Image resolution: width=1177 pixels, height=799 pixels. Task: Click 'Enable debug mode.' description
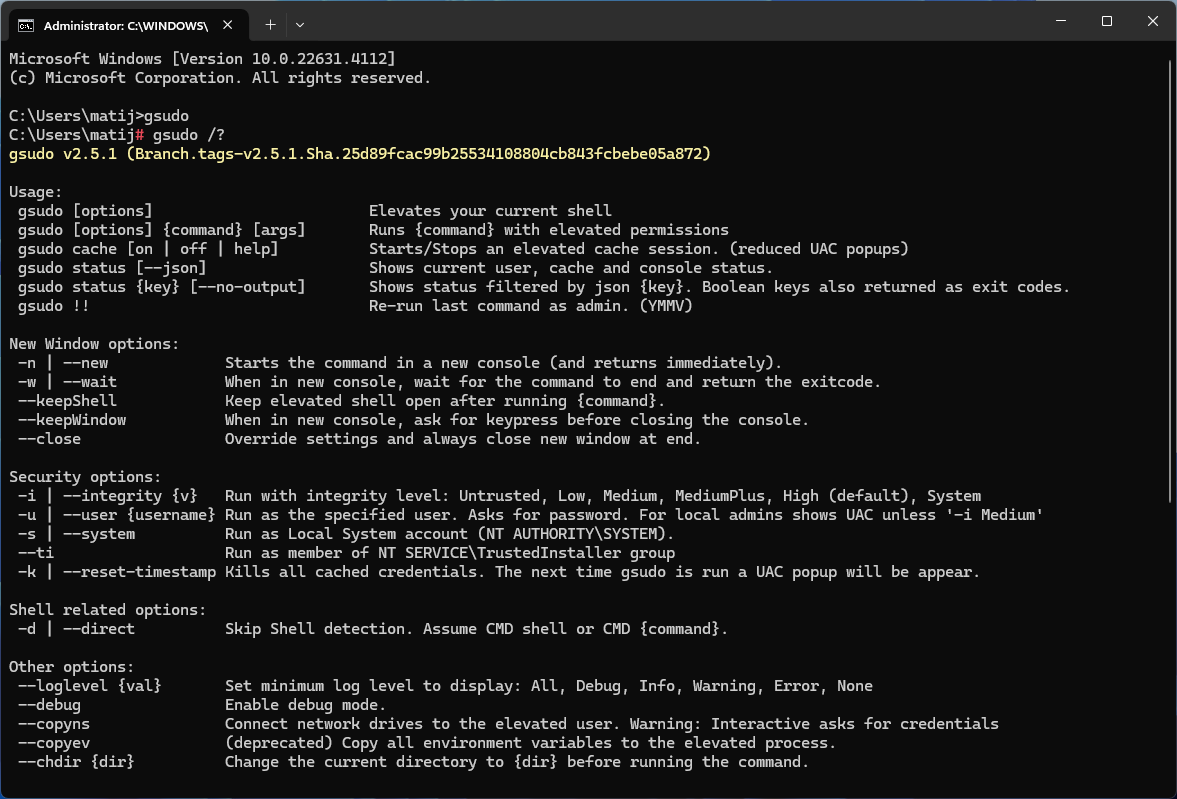pos(306,705)
